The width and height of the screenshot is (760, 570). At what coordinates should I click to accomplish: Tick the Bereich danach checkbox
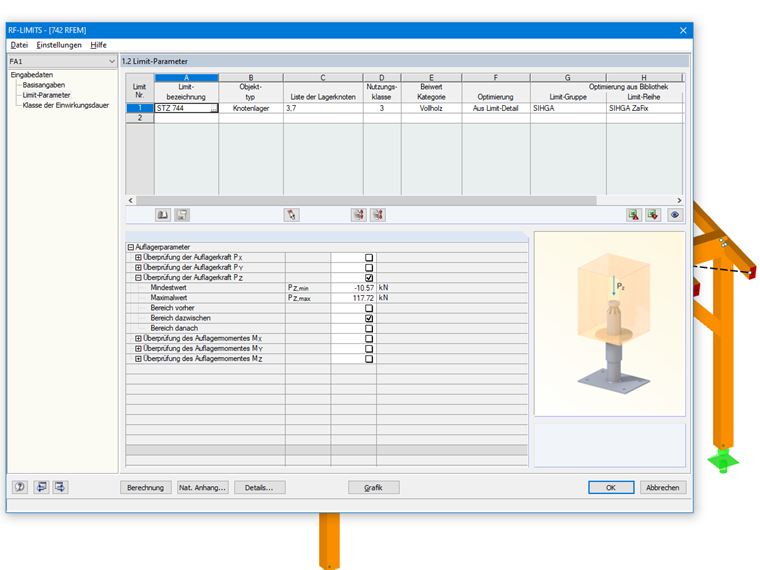coord(369,329)
